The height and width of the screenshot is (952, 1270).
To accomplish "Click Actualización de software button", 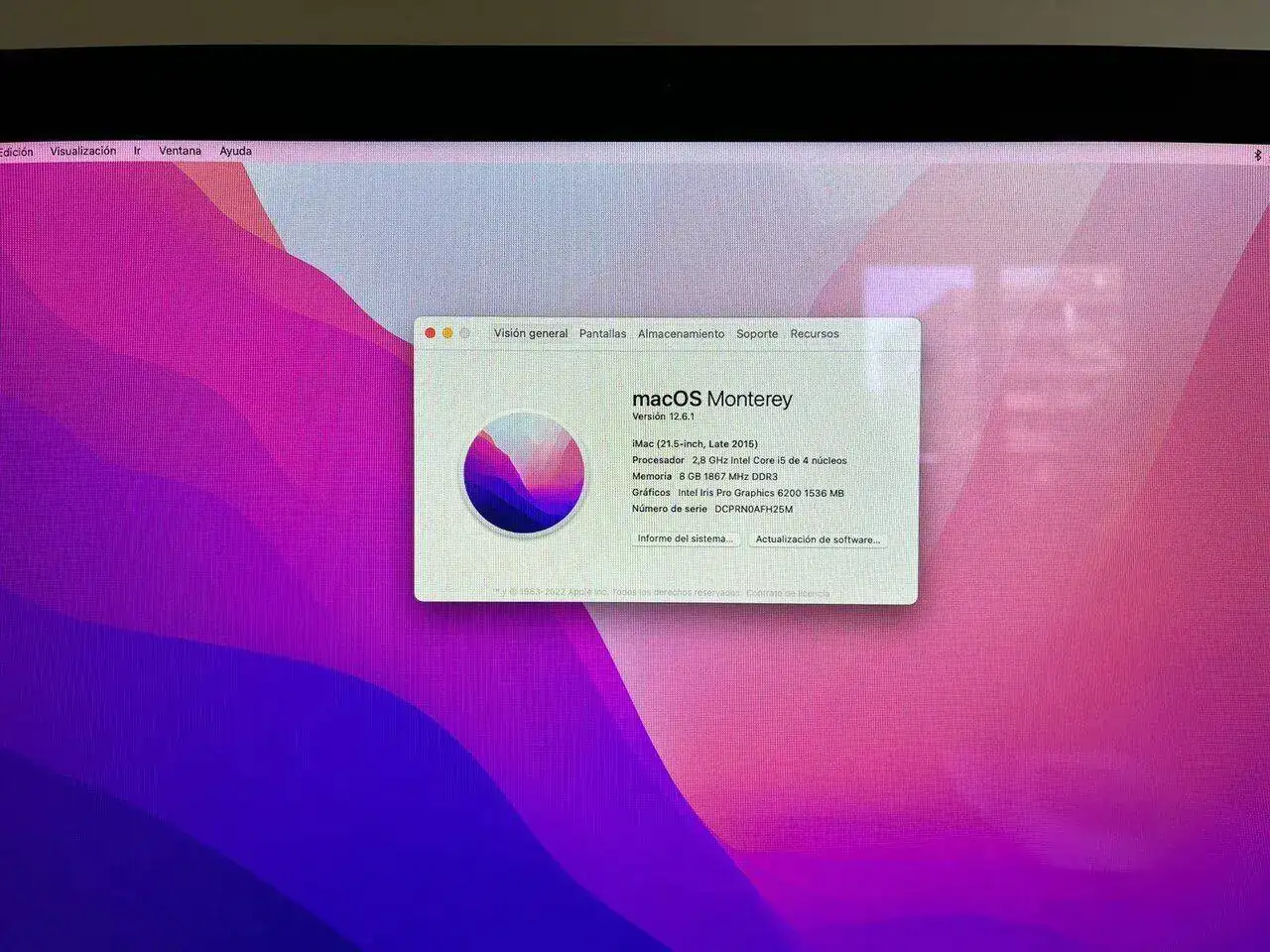I will click(x=817, y=539).
